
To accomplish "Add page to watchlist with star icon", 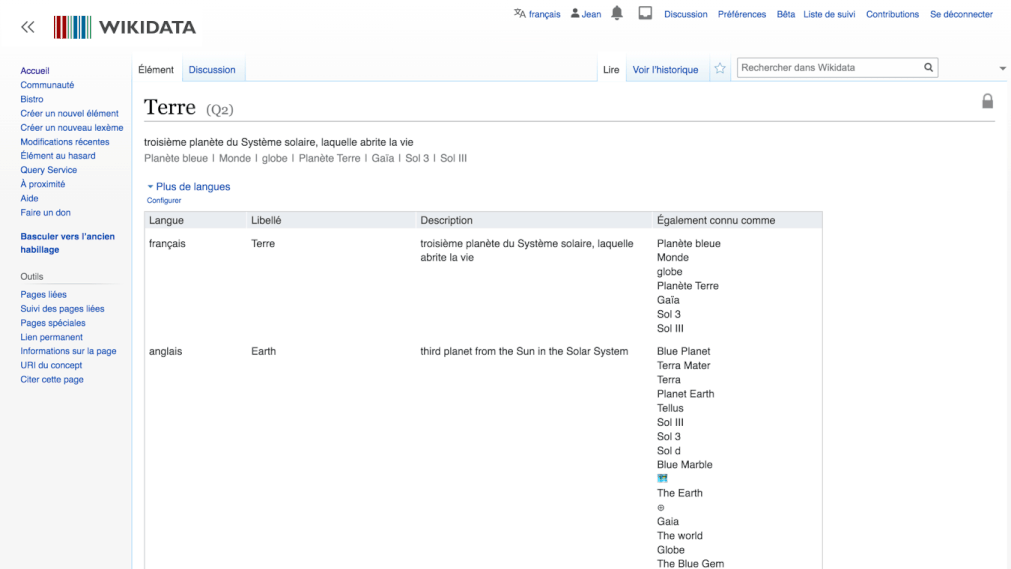I will [x=719, y=69].
